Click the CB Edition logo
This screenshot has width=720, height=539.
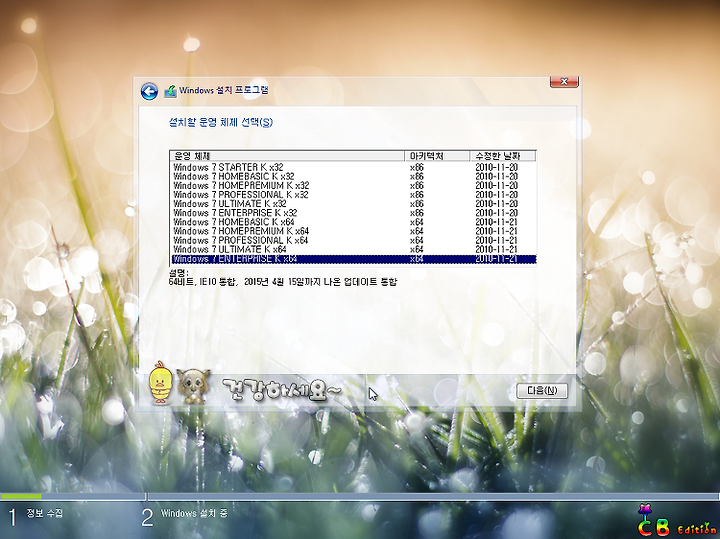[x=675, y=521]
